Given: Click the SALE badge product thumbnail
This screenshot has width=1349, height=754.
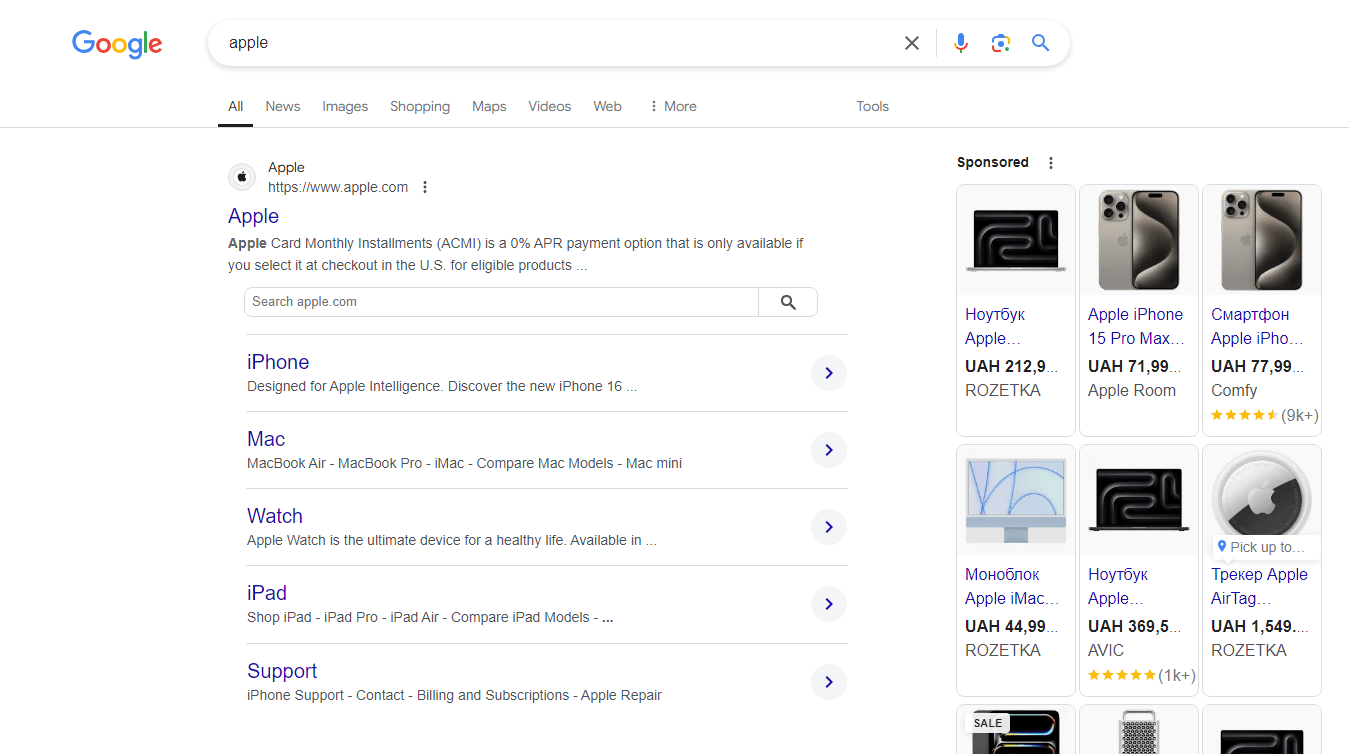Looking at the screenshot, I should tap(1016, 730).
